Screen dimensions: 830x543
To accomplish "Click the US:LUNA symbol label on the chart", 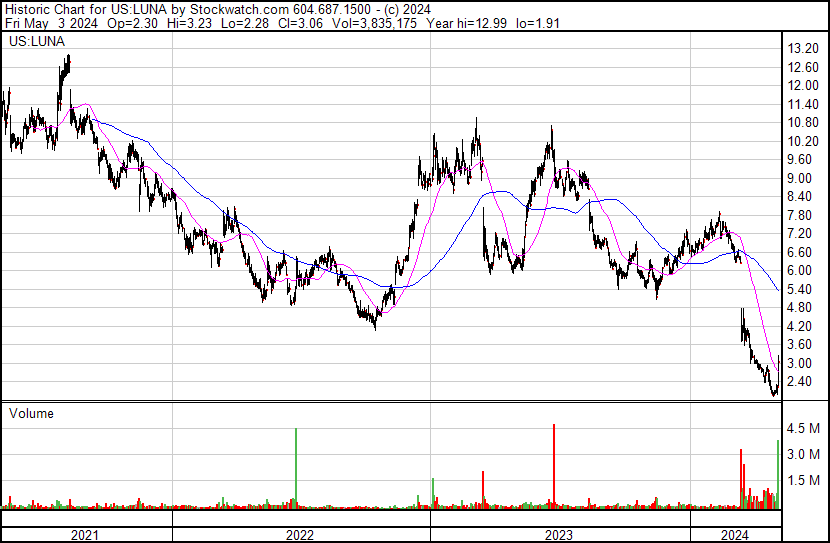I will point(37,41).
